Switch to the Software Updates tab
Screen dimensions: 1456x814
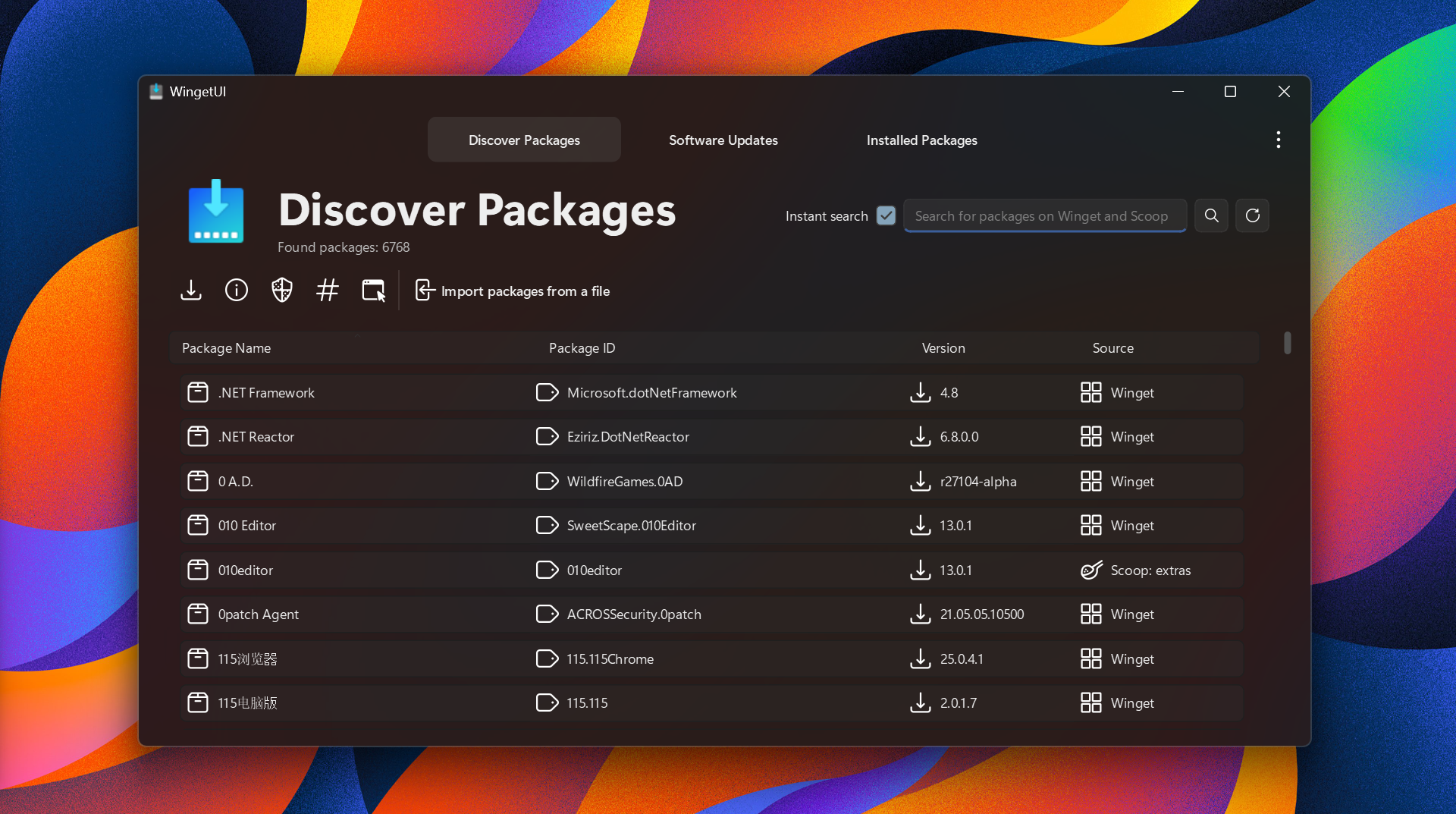[x=723, y=140]
